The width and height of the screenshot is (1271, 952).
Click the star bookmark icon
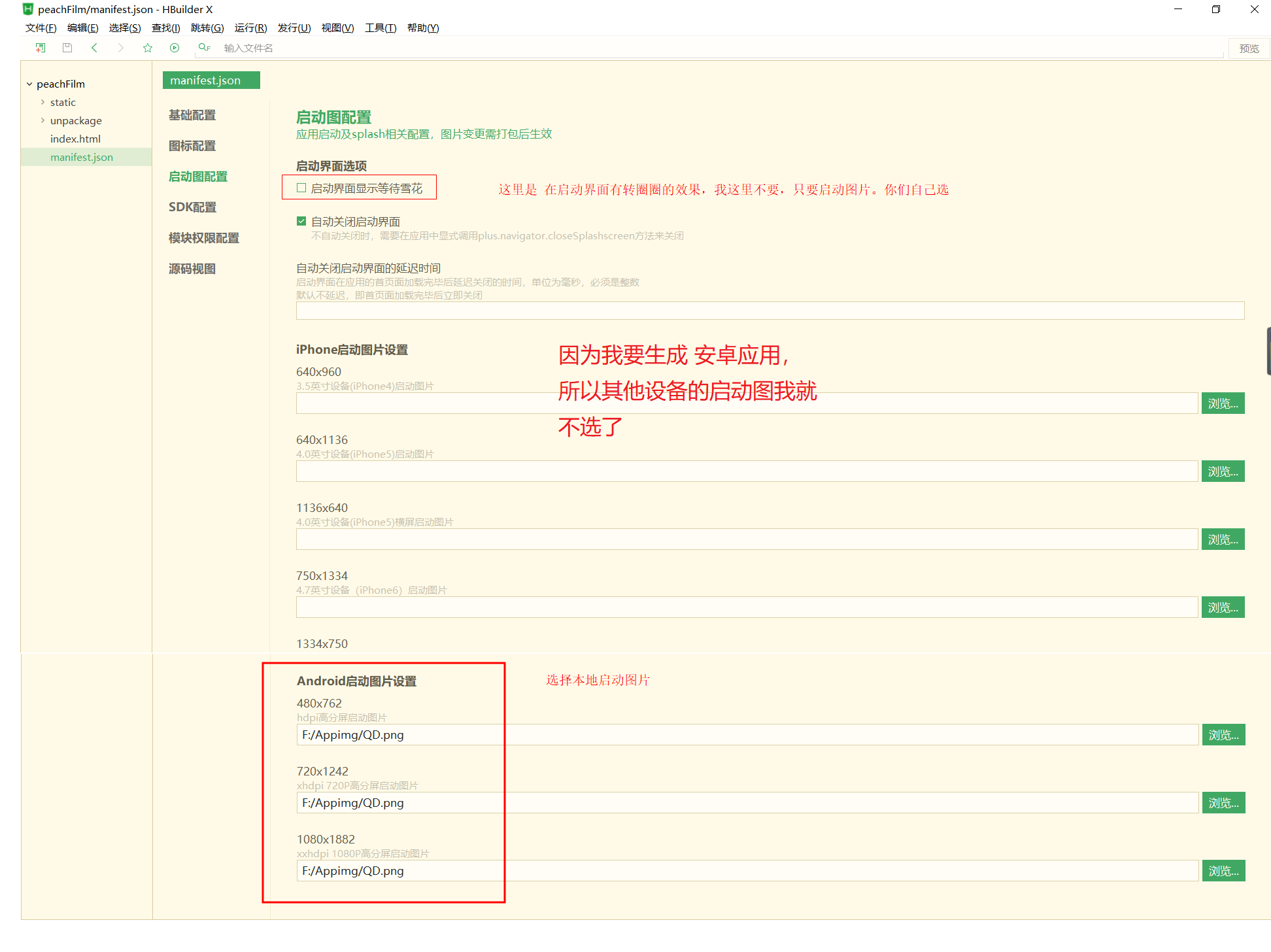pyautogui.click(x=148, y=47)
